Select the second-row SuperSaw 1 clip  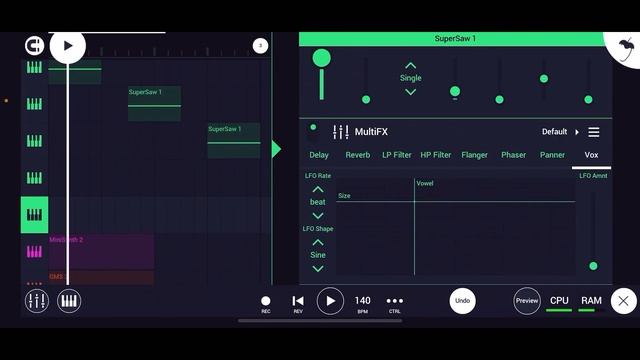pos(154,104)
